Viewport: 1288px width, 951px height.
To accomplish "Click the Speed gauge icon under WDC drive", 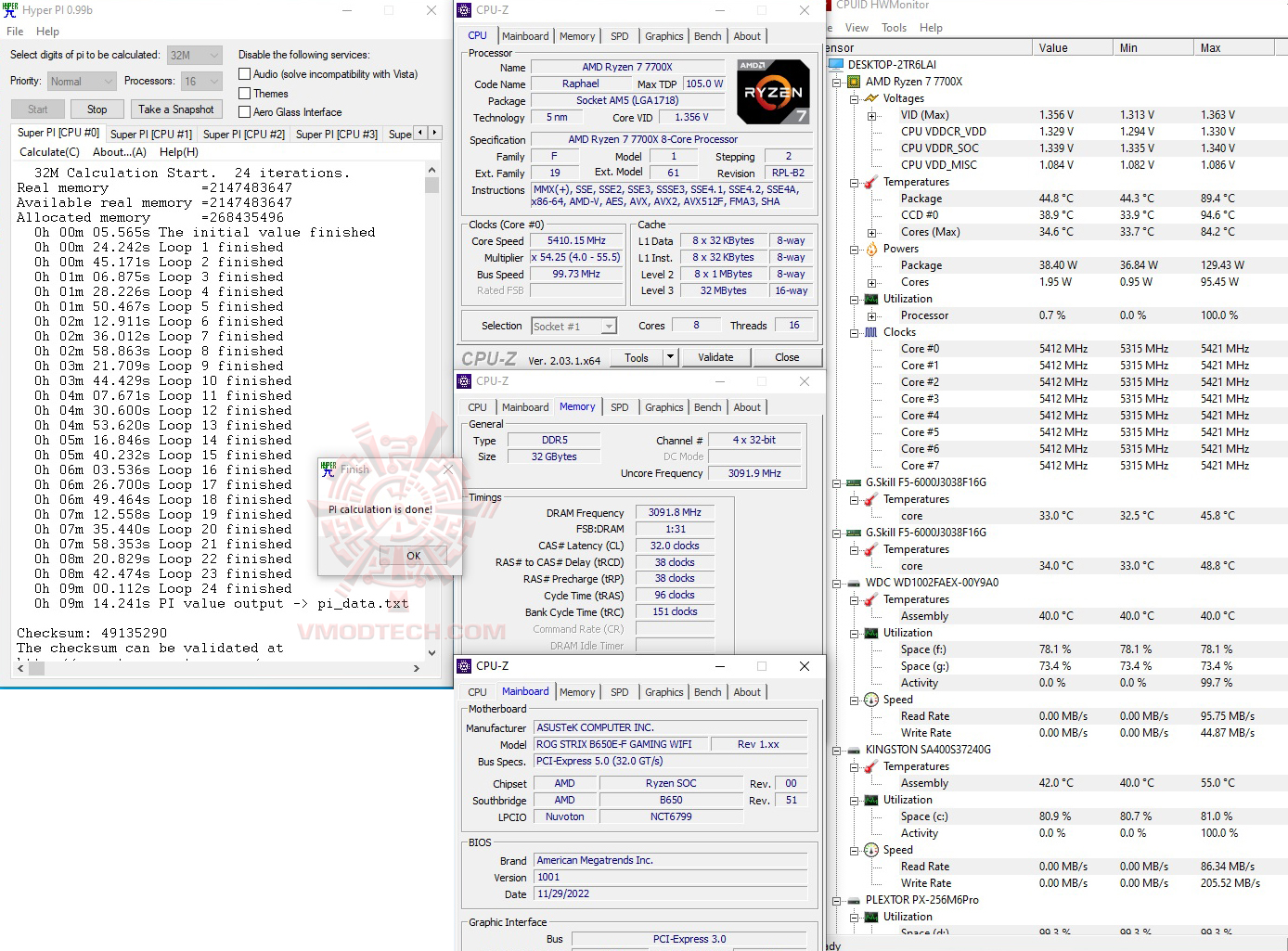I will click(x=870, y=700).
